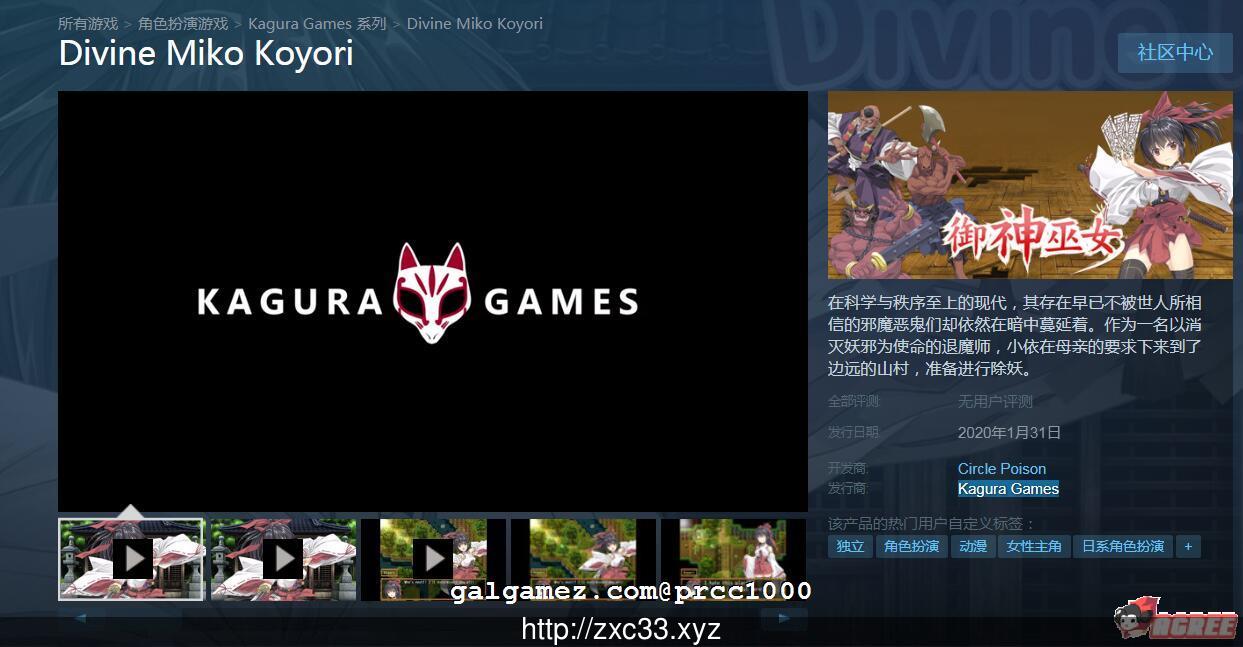Open developer Circle Poison page
The height and width of the screenshot is (647, 1243).
click(1002, 468)
